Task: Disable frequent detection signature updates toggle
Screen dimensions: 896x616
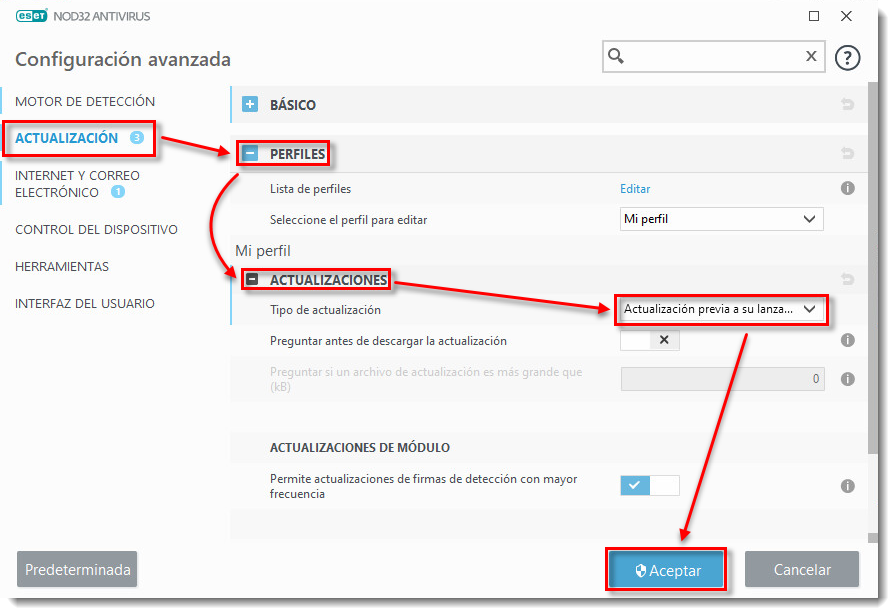Action: click(x=650, y=486)
